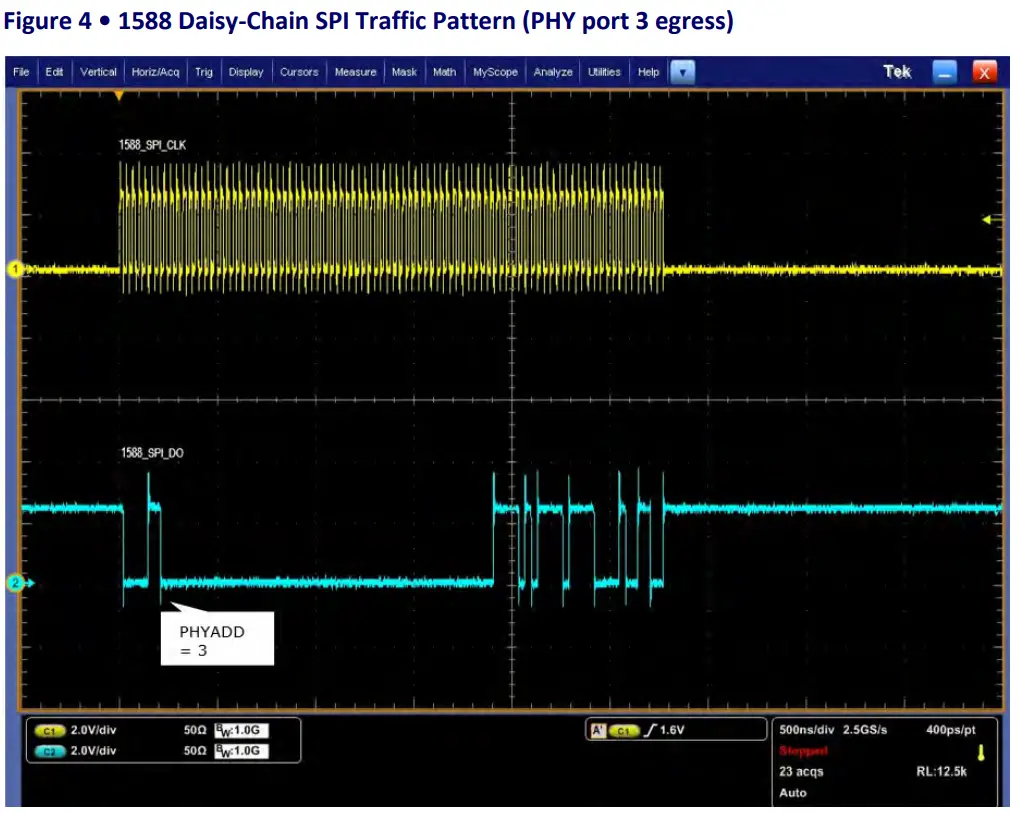Select the C2 channel badge in readout

tap(49, 752)
